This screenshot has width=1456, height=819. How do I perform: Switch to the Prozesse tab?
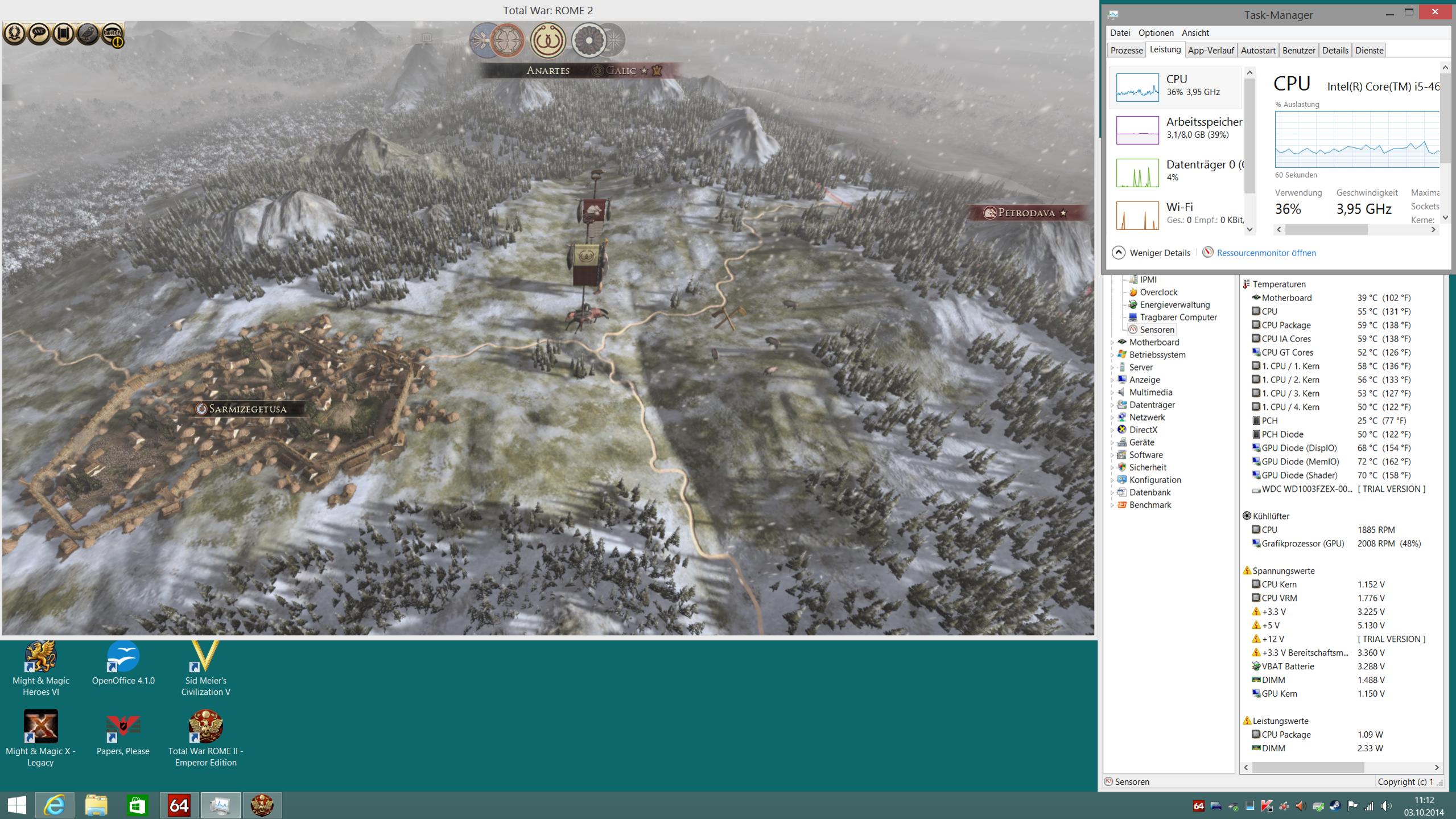click(1126, 50)
